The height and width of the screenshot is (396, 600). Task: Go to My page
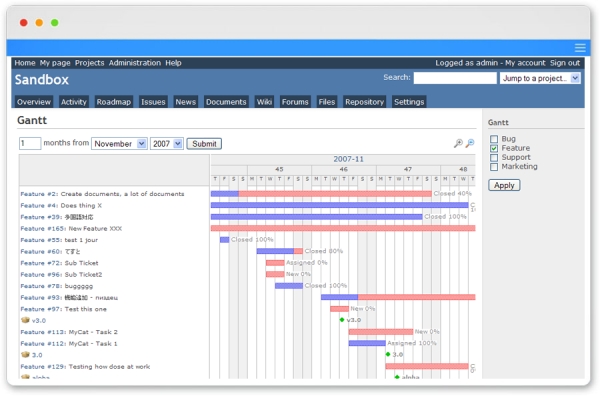pyautogui.click(x=55, y=63)
